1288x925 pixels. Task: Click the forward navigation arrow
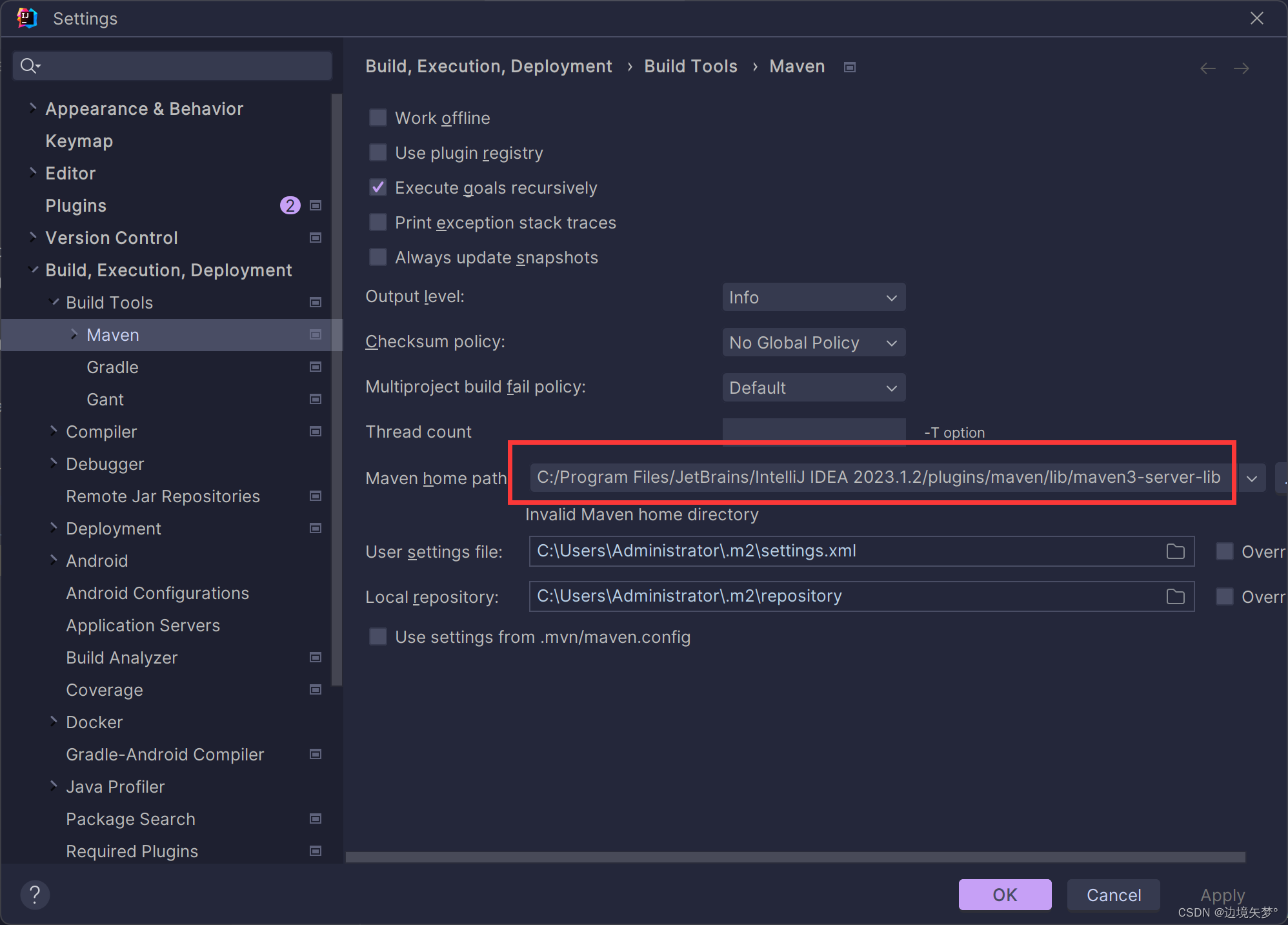[1241, 68]
